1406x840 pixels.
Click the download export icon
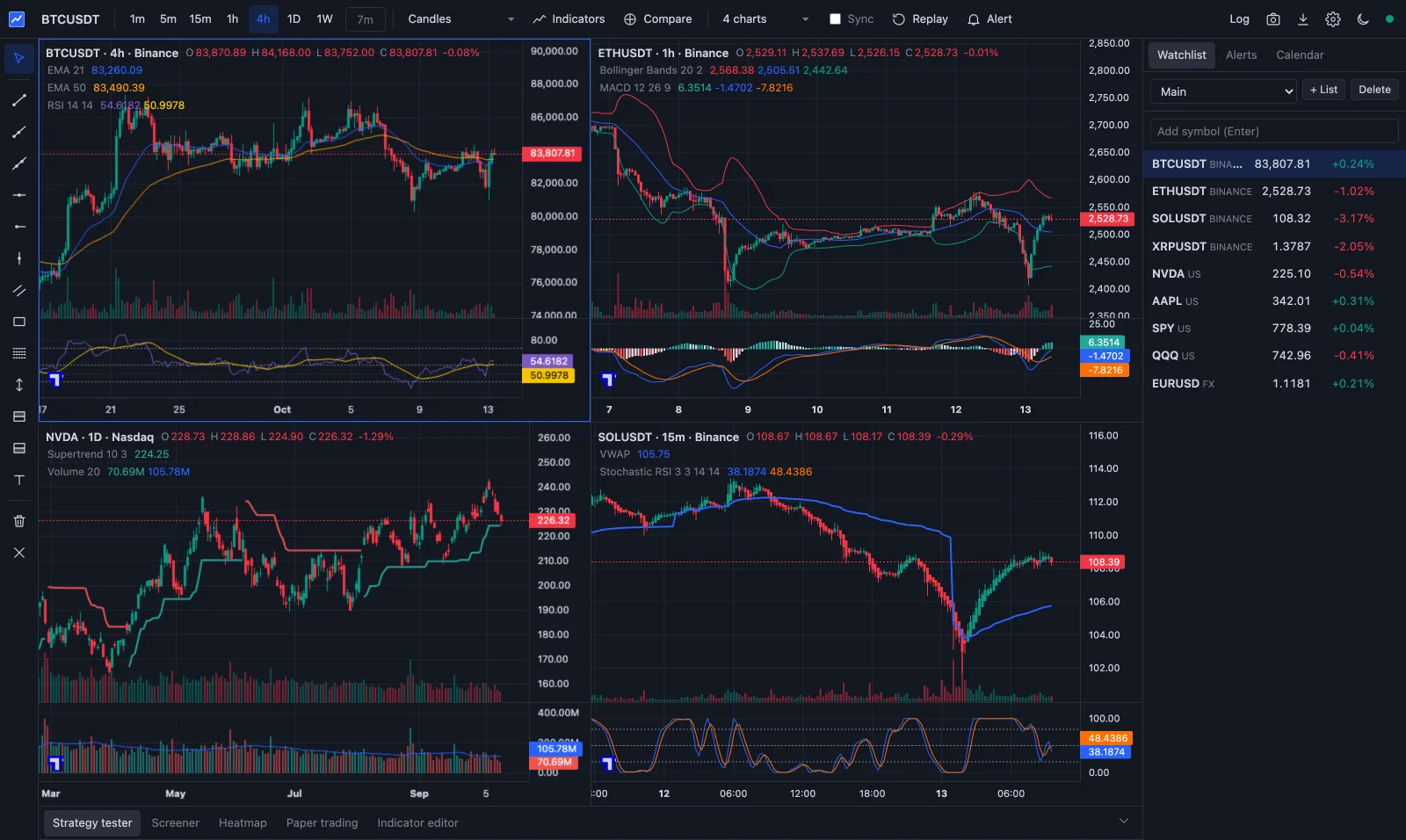1303,19
